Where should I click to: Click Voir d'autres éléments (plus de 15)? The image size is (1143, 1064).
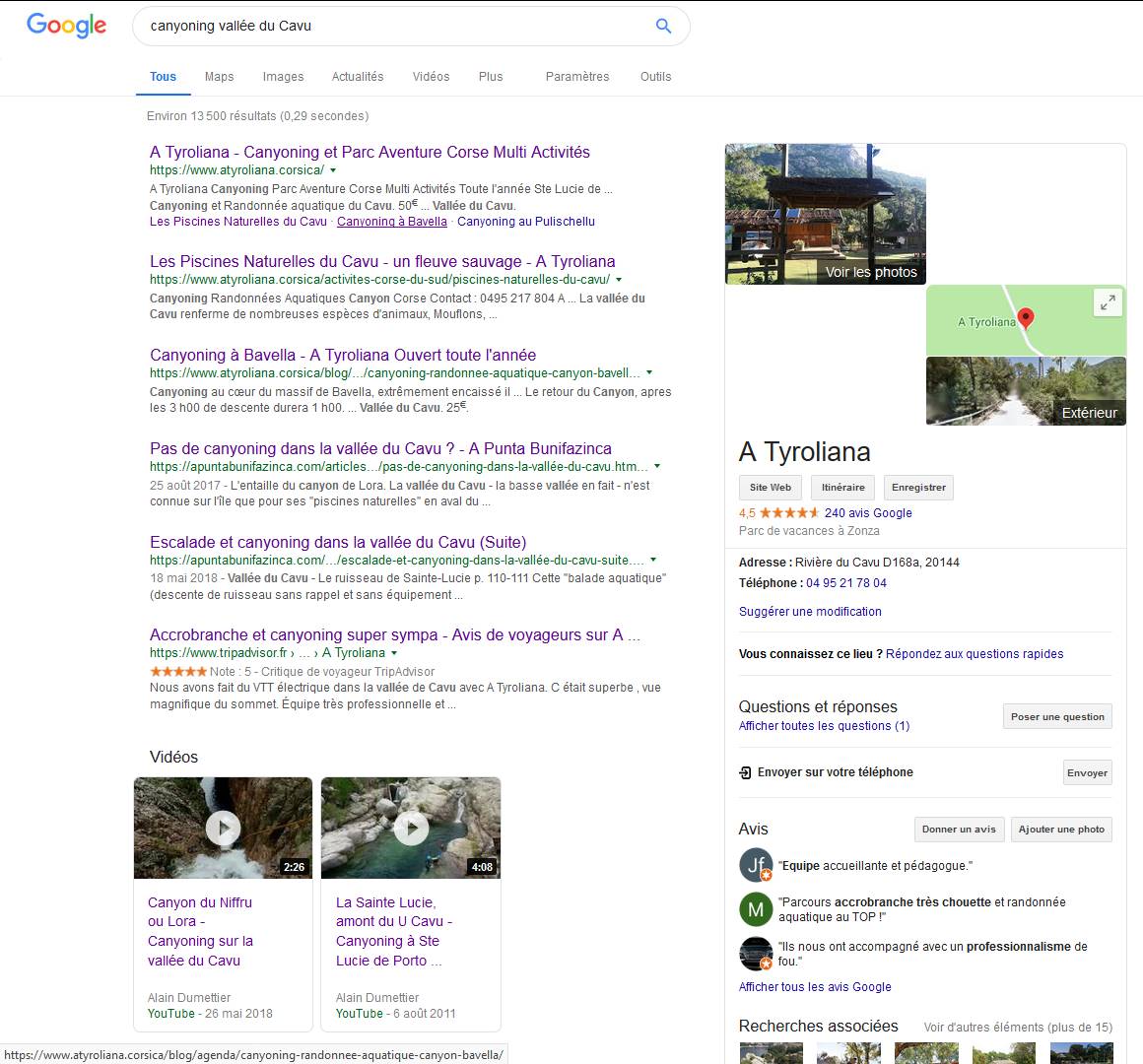pos(1018,1028)
